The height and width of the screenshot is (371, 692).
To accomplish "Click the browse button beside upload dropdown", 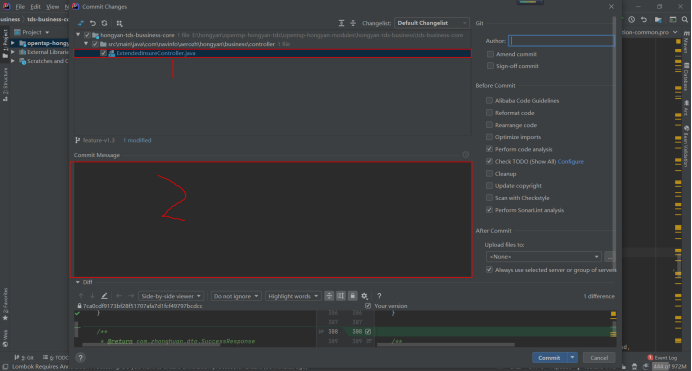I will pyautogui.click(x=609, y=257).
